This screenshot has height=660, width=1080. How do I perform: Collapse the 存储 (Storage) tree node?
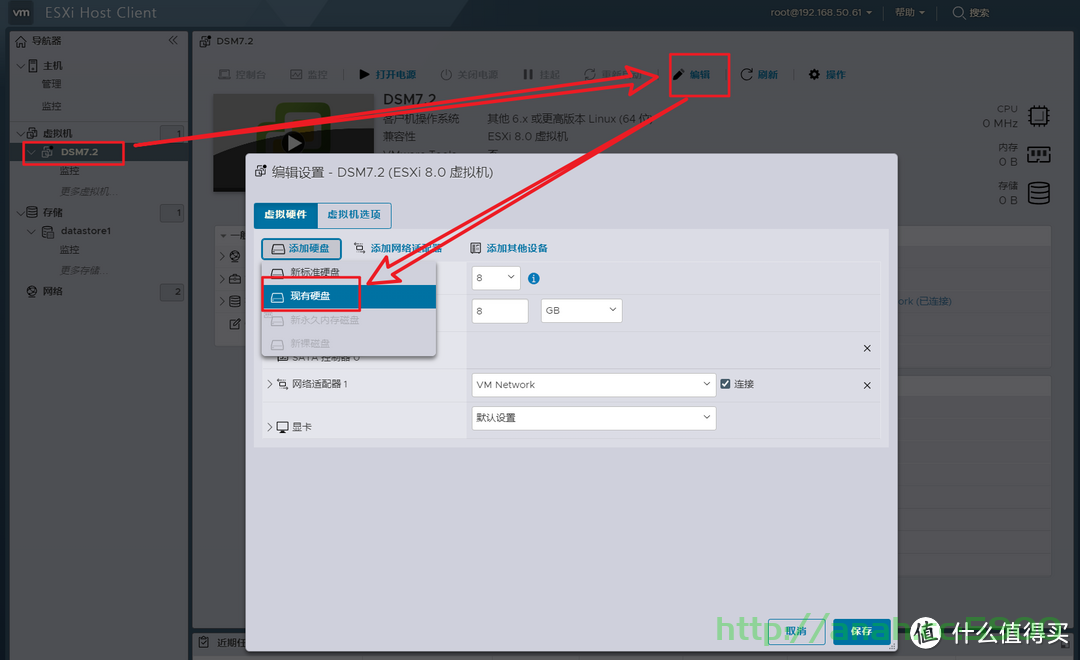tap(21, 212)
